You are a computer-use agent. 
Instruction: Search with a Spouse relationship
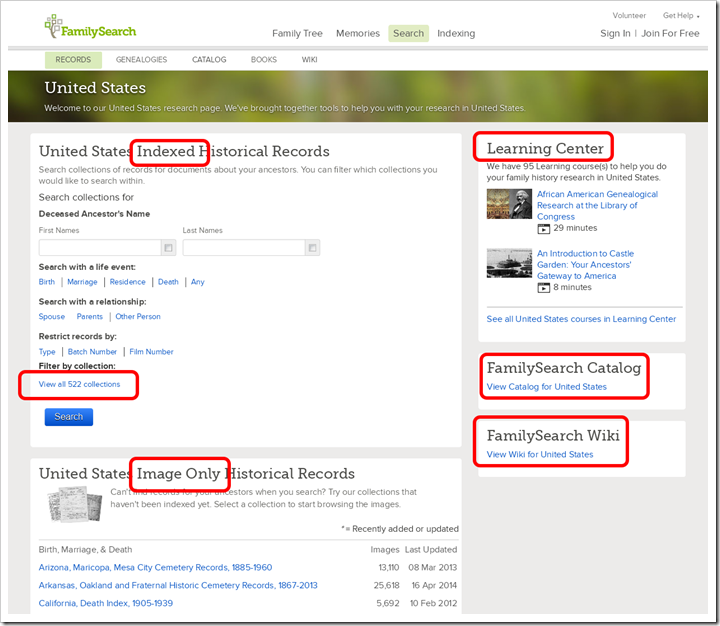click(x=51, y=316)
